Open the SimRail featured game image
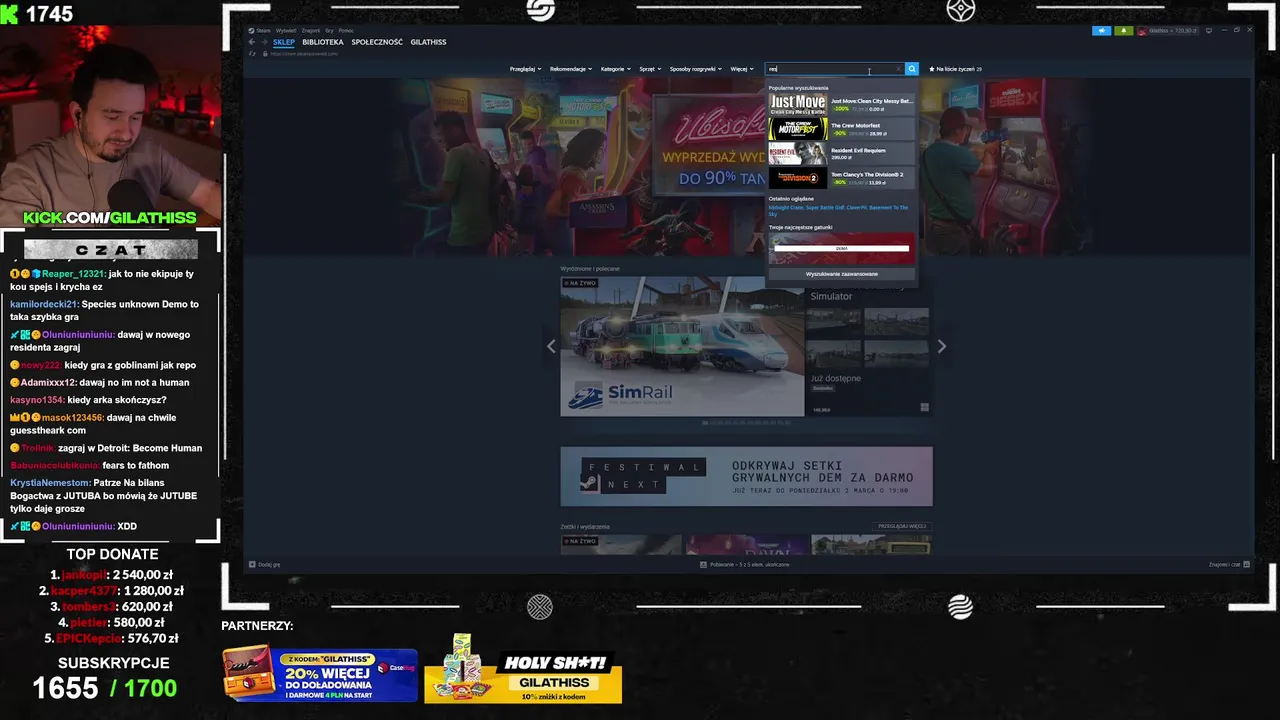This screenshot has height=720, width=1280. tap(682, 346)
